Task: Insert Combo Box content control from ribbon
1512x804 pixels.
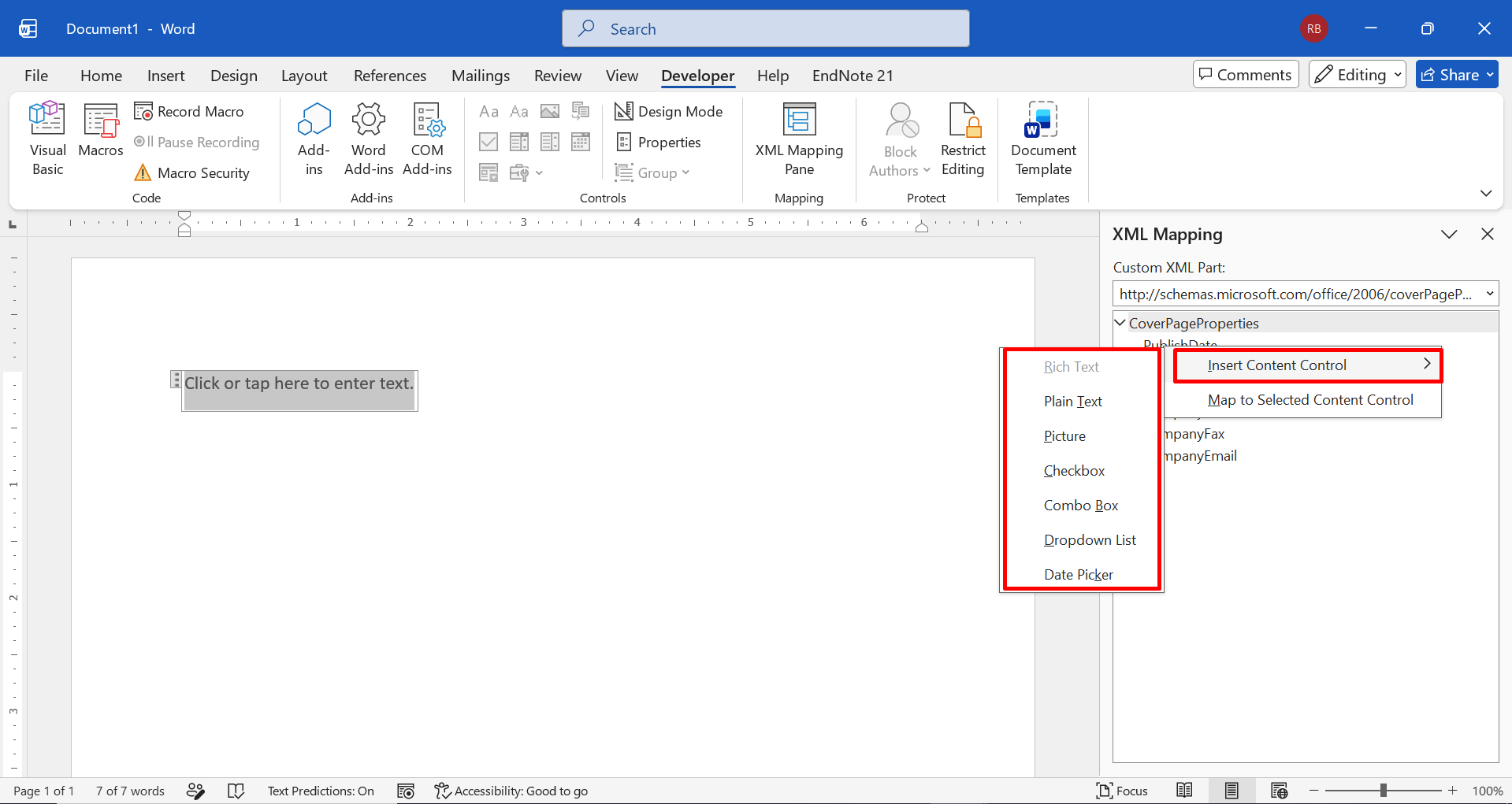Action: [x=519, y=142]
